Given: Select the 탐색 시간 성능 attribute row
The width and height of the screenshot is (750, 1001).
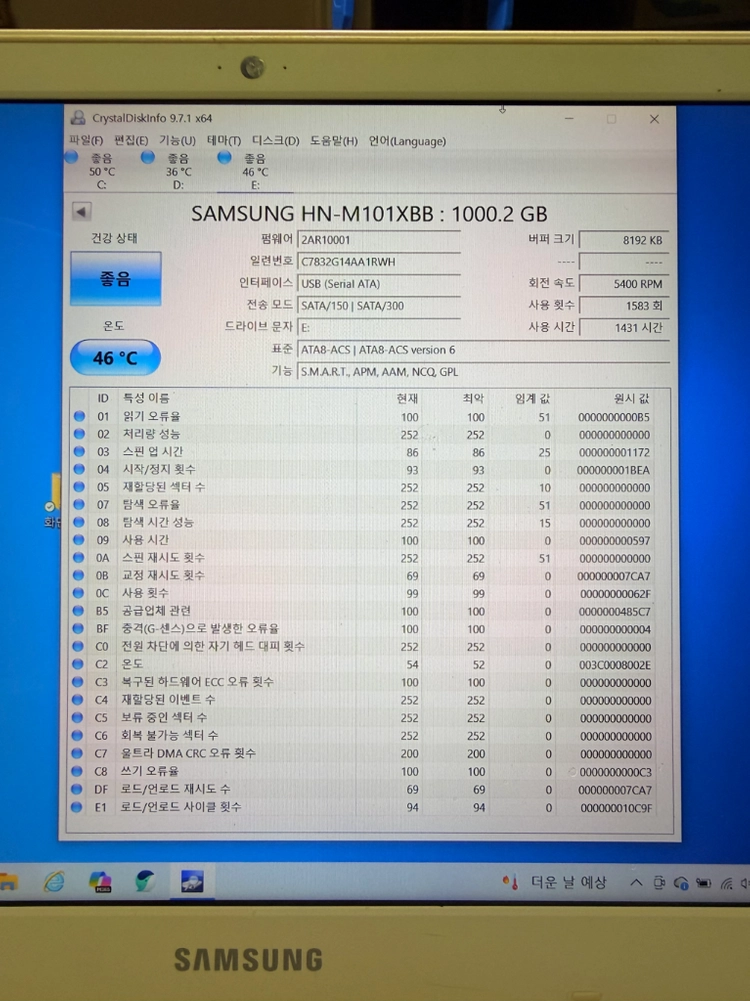Looking at the screenshot, I should [370, 523].
